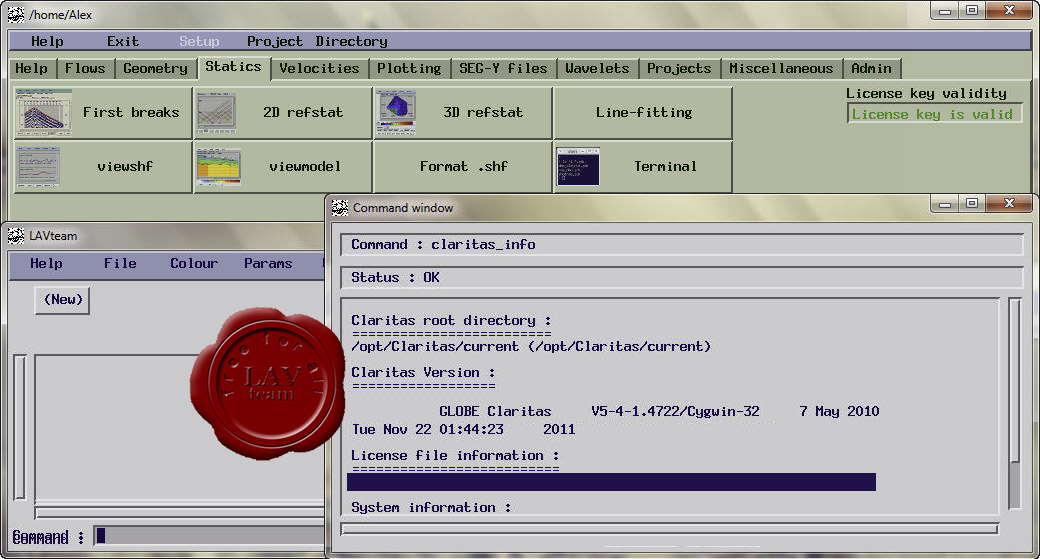Click 'System information :' heading
The image size is (1040, 559).
[431, 507]
